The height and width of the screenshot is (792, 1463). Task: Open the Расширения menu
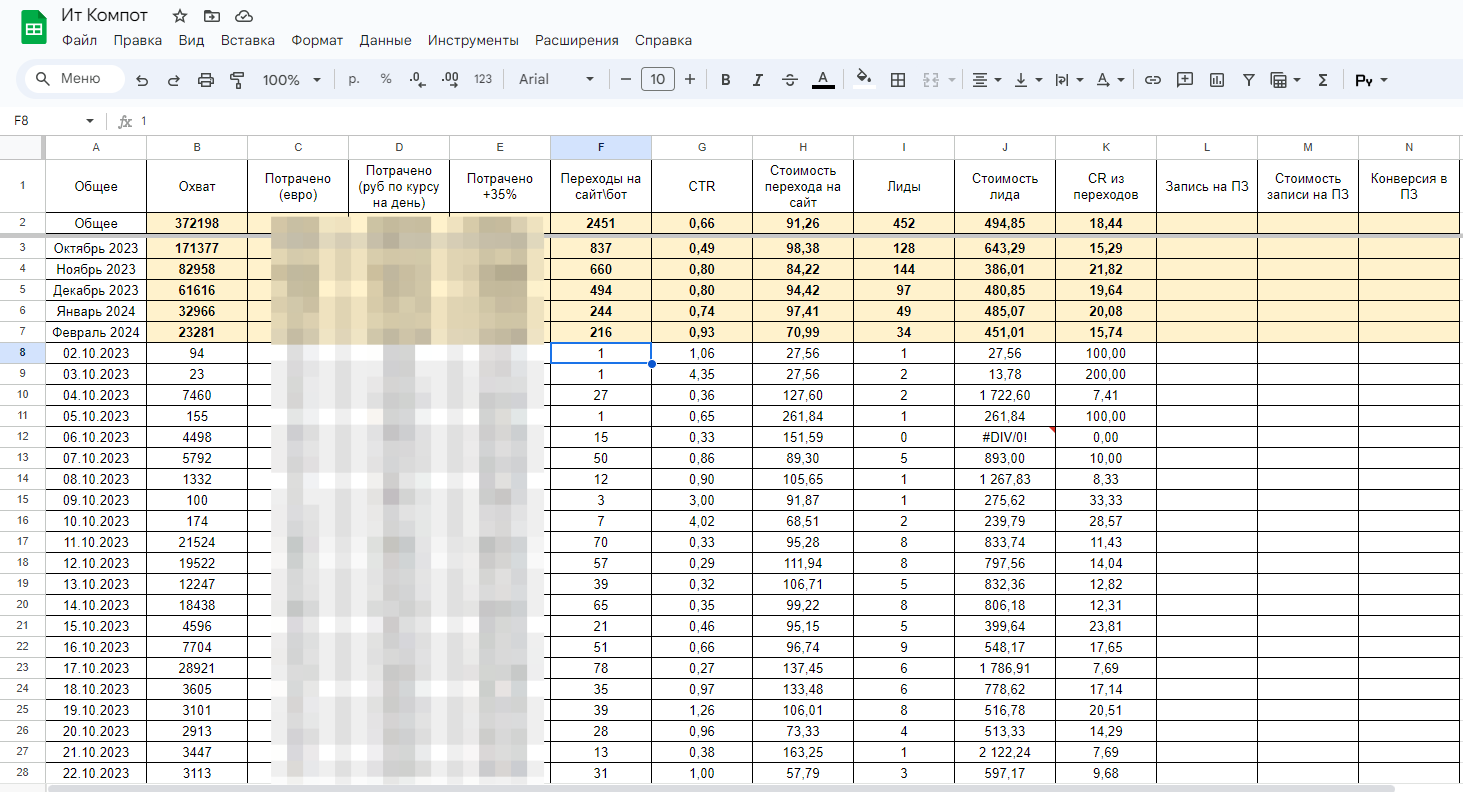(577, 41)
